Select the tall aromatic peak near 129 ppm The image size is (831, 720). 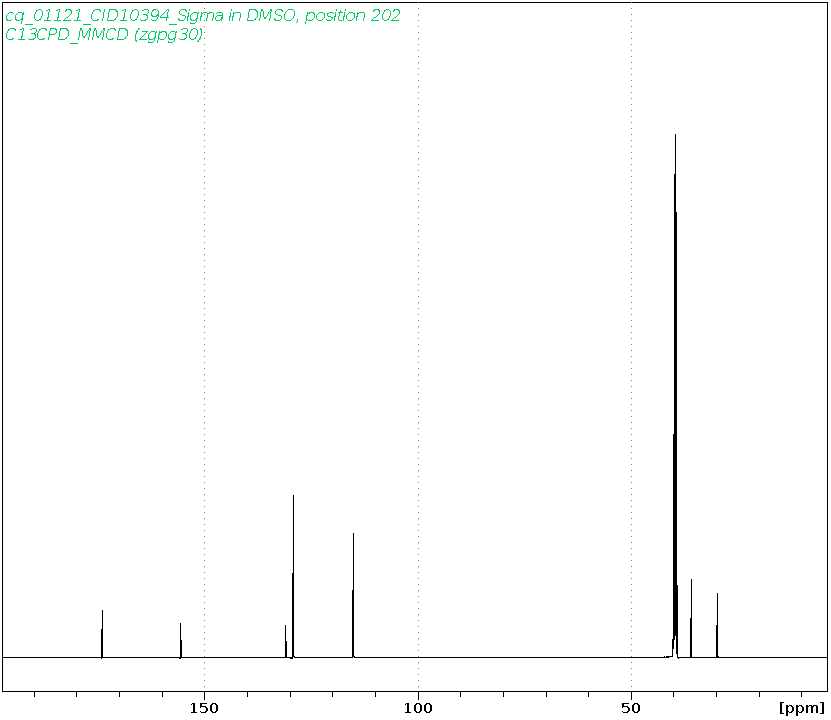293,576
